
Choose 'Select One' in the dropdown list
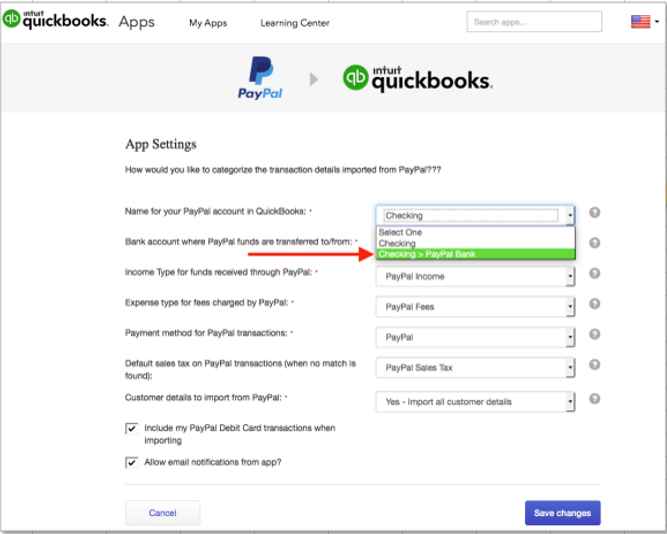click(x=476, y=232)
